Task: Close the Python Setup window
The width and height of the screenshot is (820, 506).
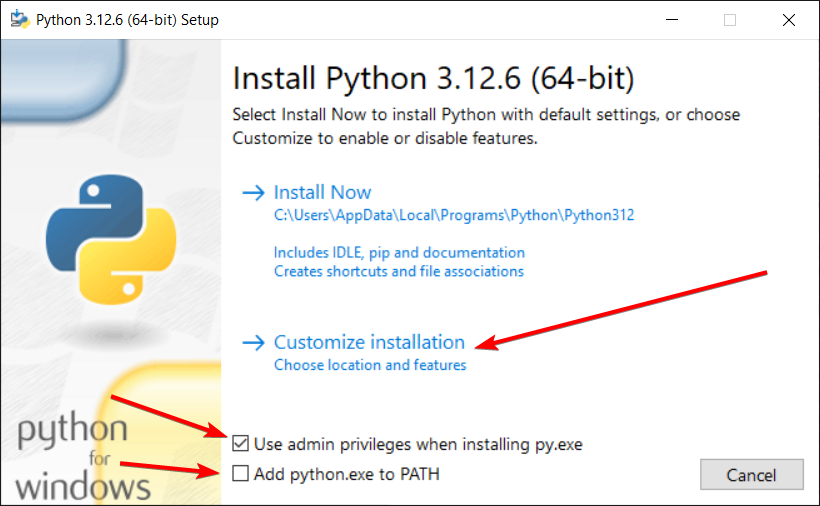Action: [789, 20]
